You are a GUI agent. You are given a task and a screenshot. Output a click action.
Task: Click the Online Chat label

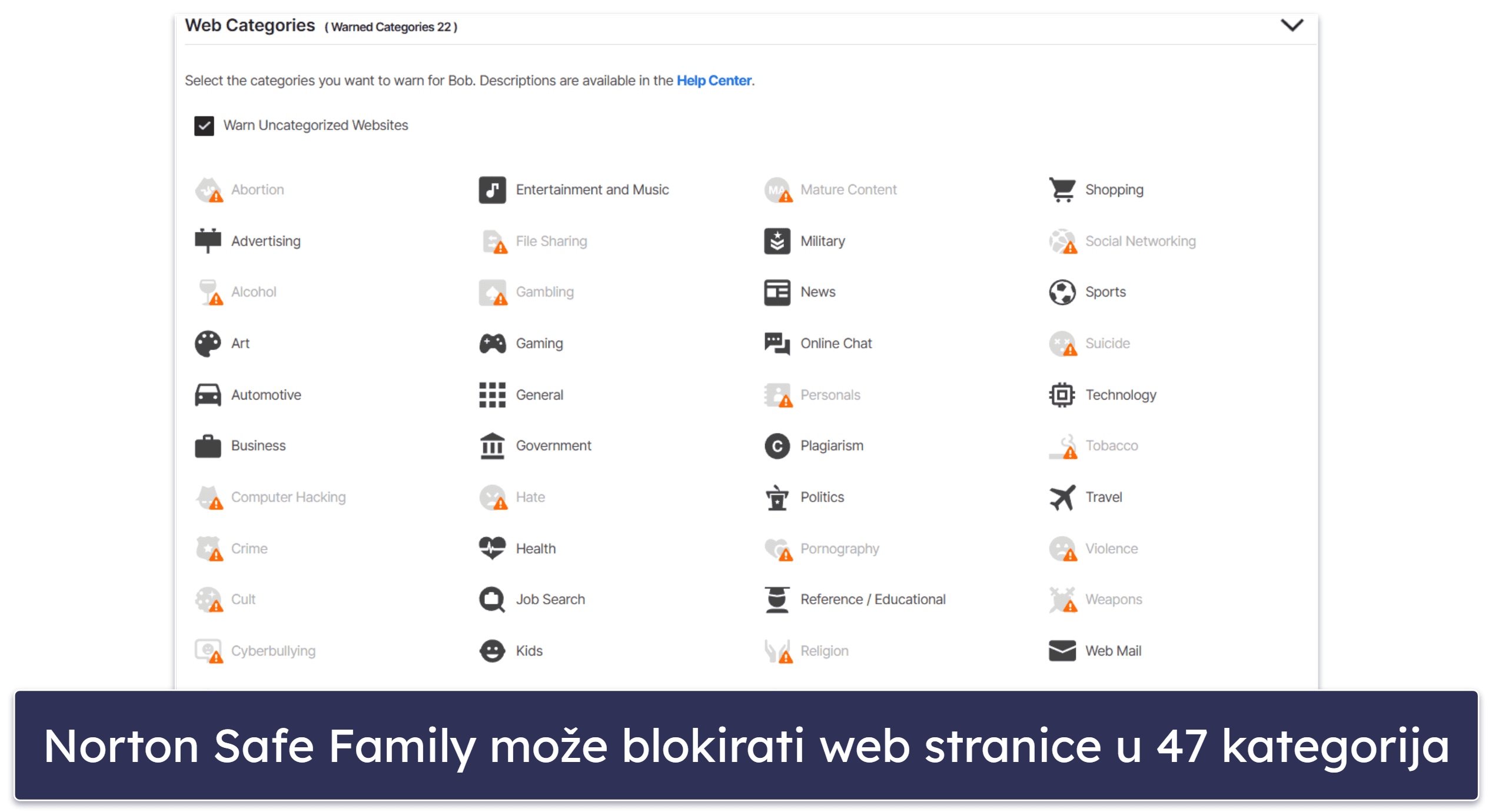pyautogui.click(x=836, y=344)
